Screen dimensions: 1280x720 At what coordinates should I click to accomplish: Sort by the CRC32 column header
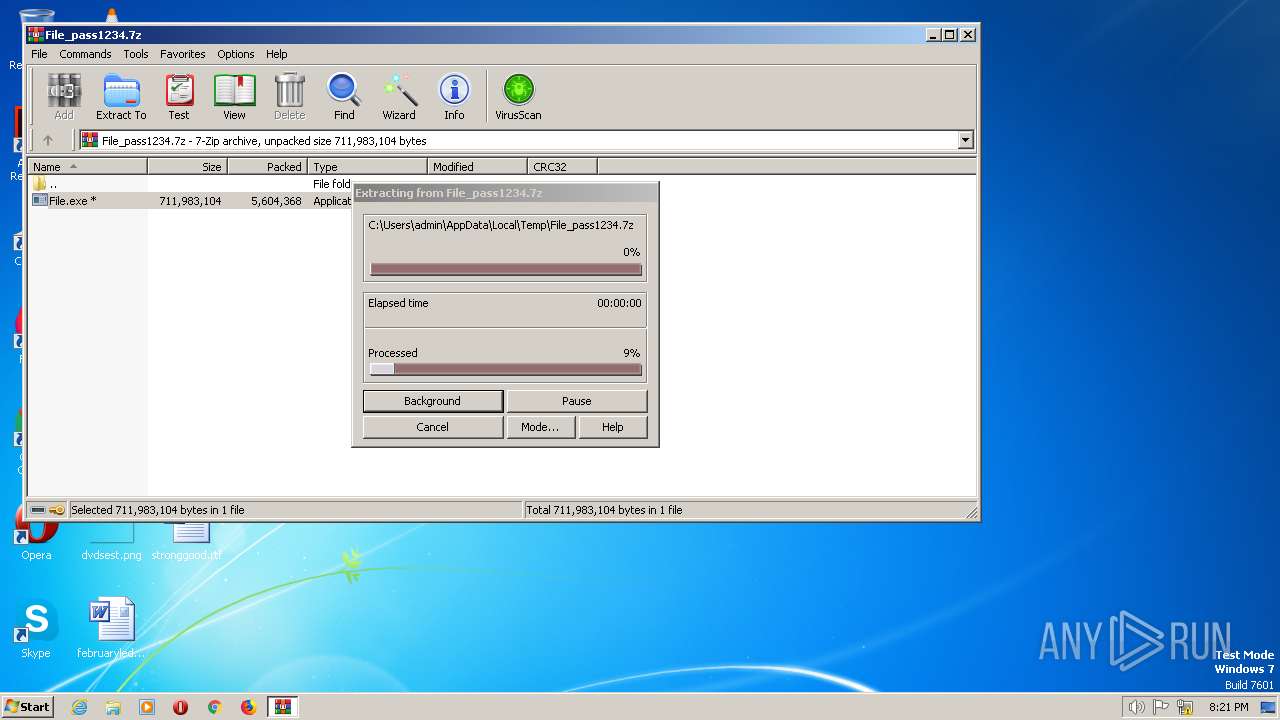click(562, 167)
